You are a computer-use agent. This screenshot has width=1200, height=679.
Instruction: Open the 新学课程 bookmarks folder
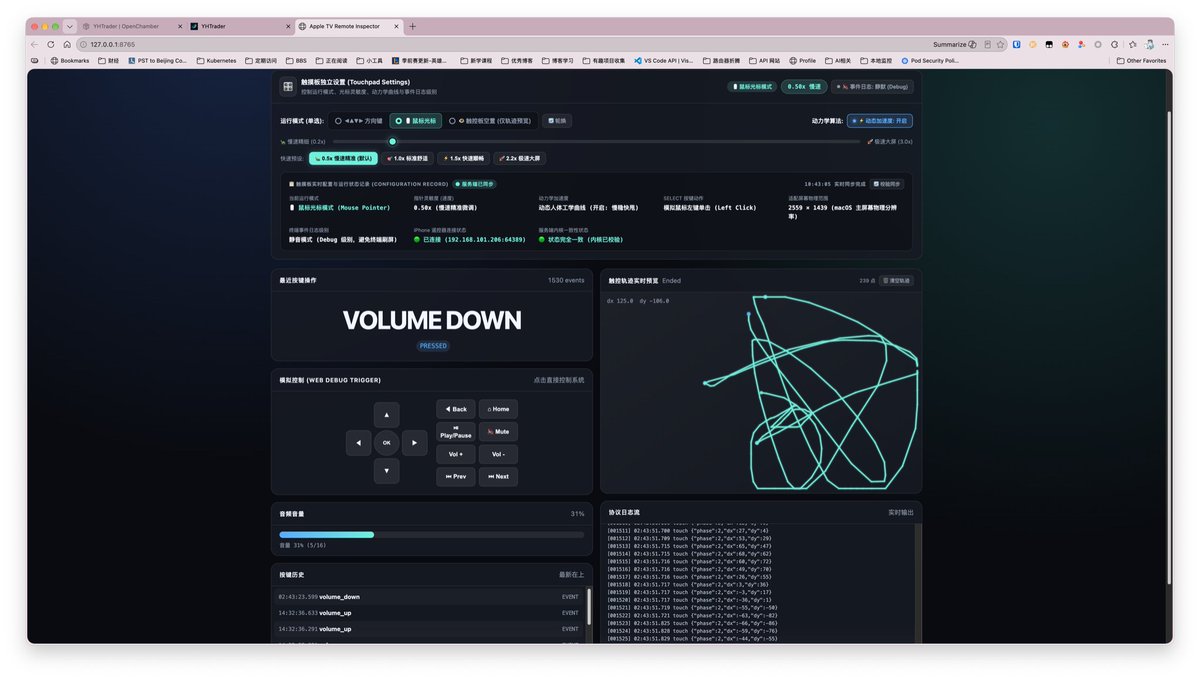476,60
